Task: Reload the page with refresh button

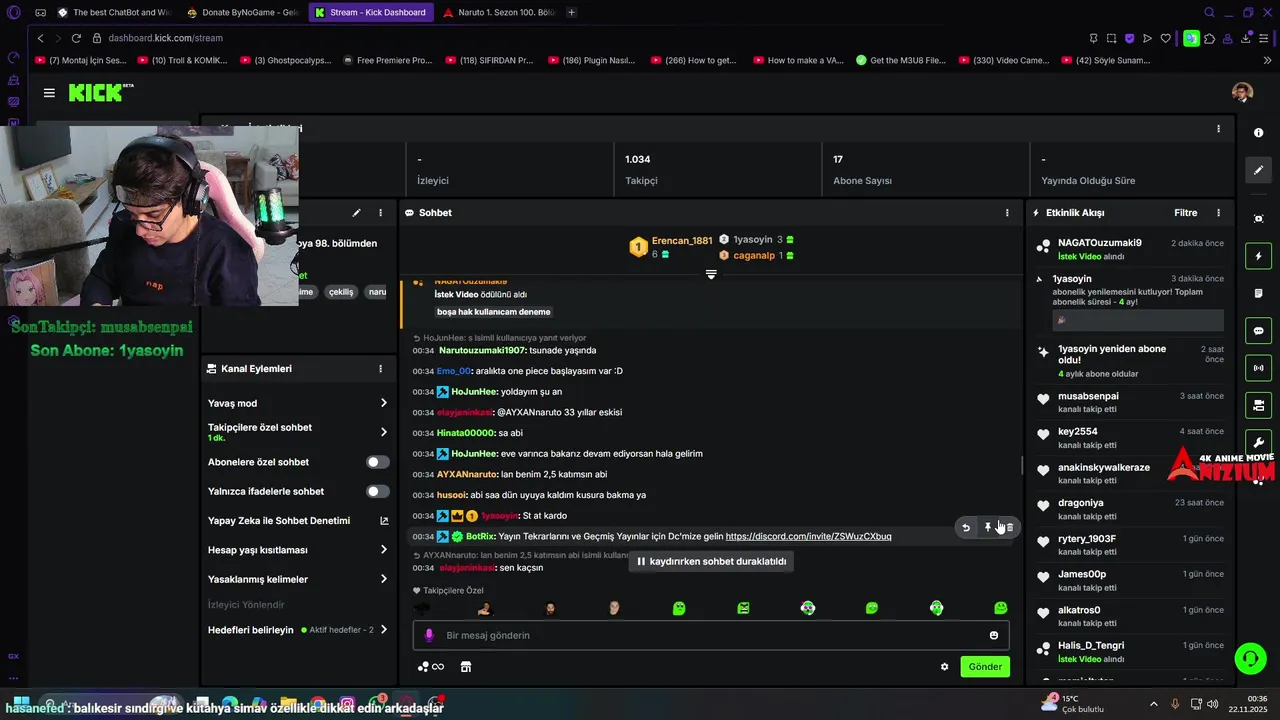Action: coord(76,38)
